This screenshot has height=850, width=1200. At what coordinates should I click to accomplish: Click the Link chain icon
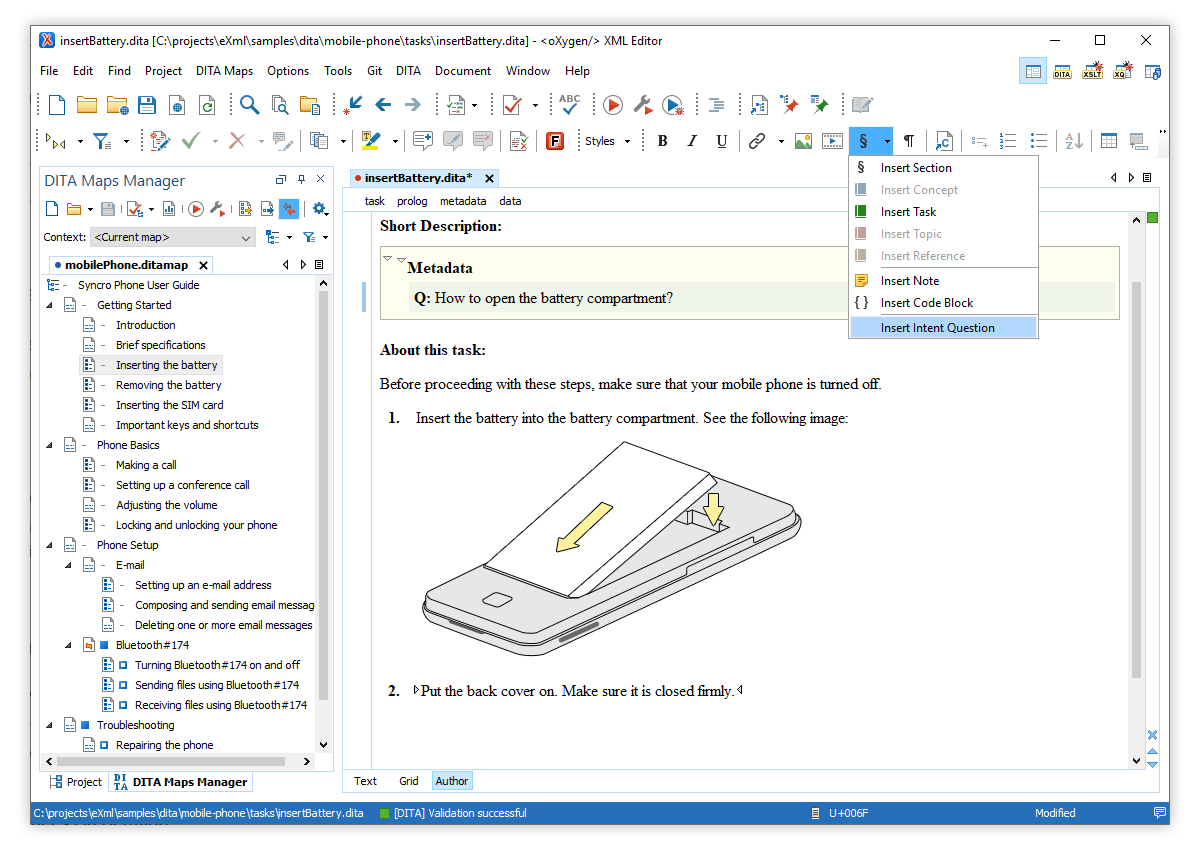point(757,141)
